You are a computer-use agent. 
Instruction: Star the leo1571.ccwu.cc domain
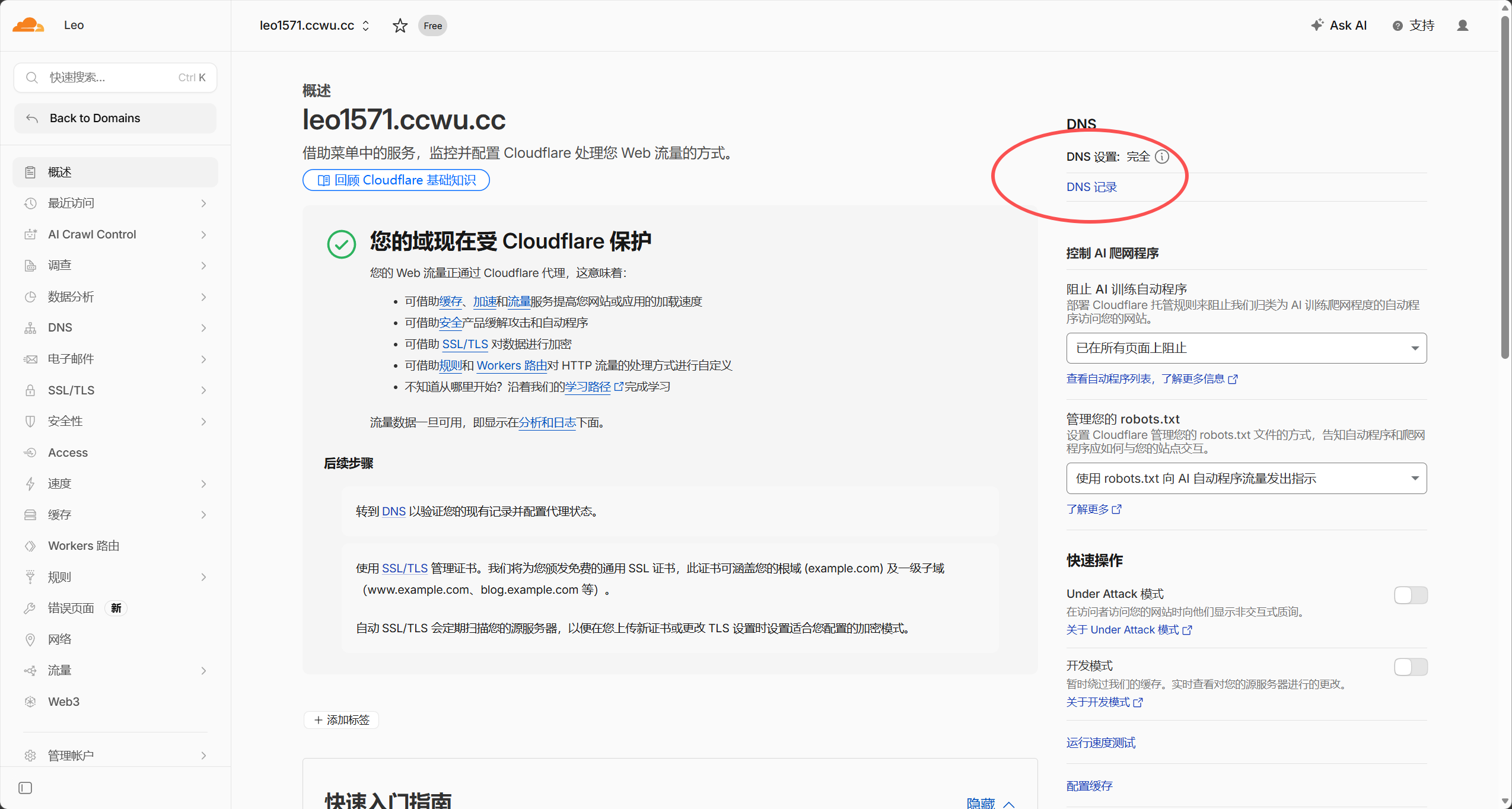point(400,26)
